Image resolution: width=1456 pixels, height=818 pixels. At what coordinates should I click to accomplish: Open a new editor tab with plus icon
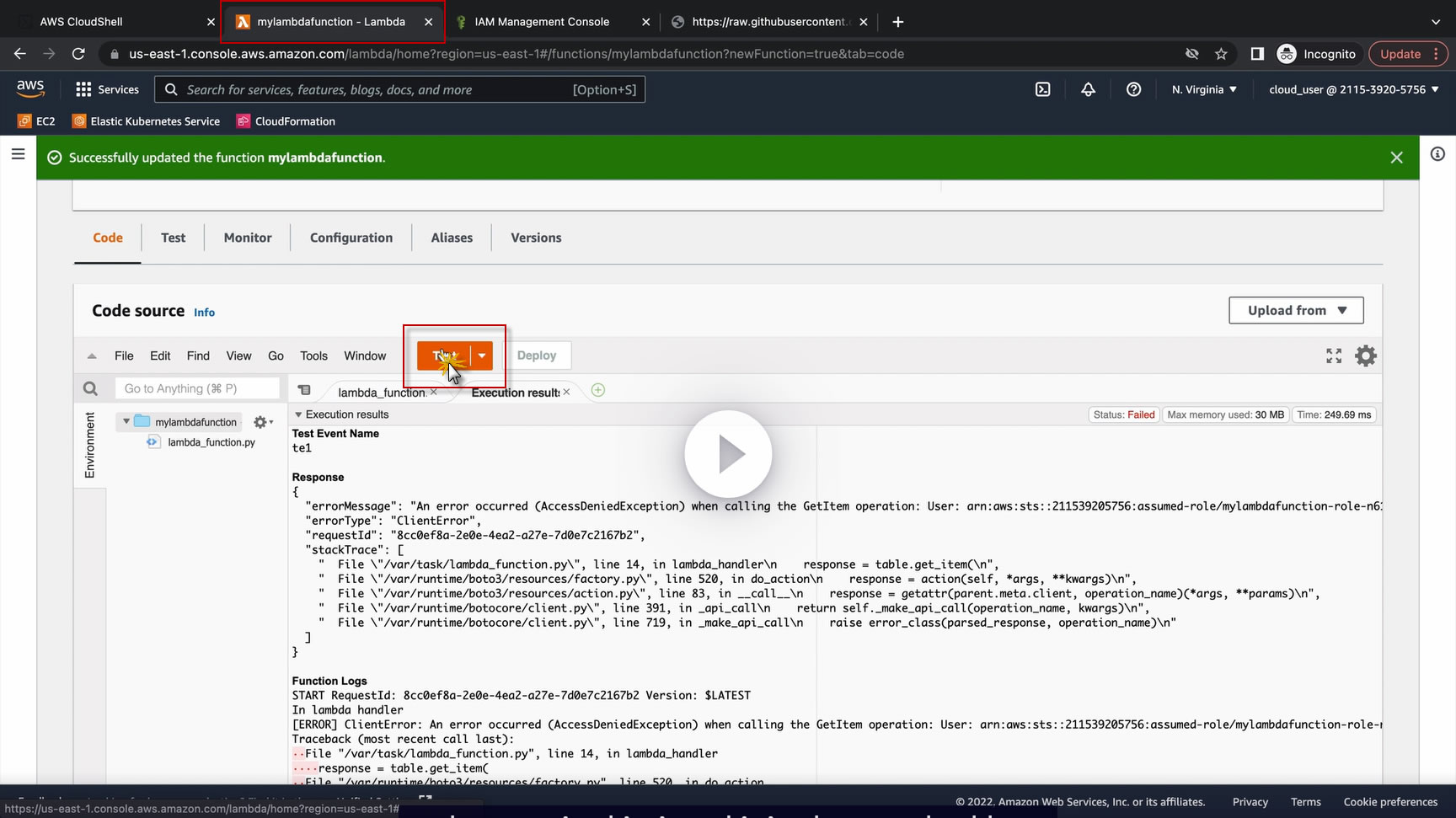click(x=598, y=390)
